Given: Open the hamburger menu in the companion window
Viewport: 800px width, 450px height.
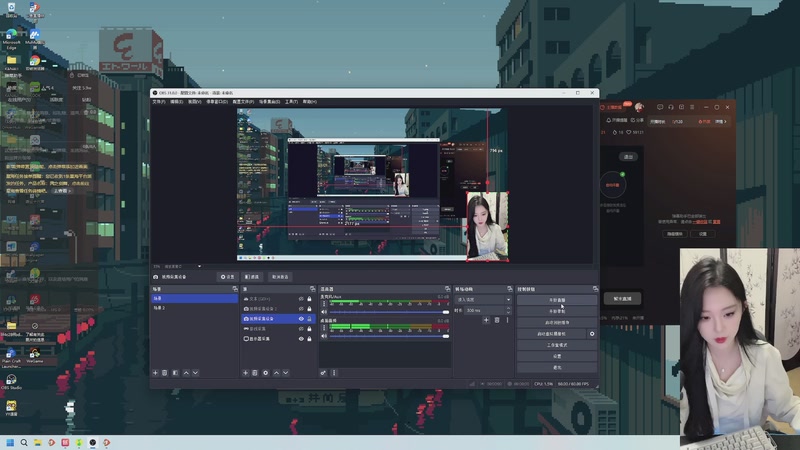Looking at the screenshot, I should 692,107.
